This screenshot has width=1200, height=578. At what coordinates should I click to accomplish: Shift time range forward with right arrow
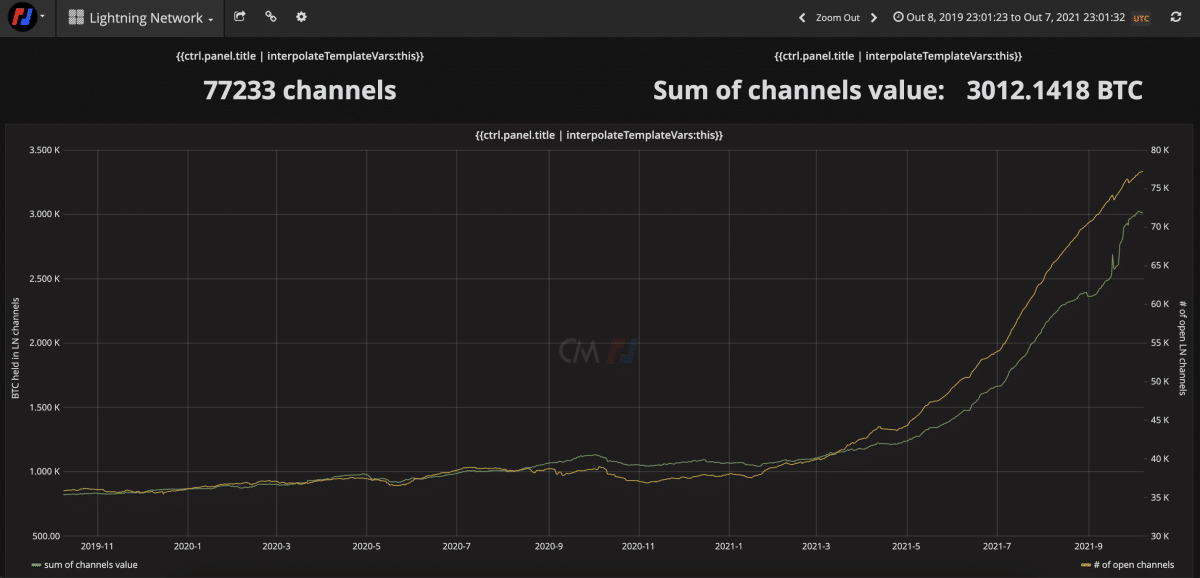point(873,18)
